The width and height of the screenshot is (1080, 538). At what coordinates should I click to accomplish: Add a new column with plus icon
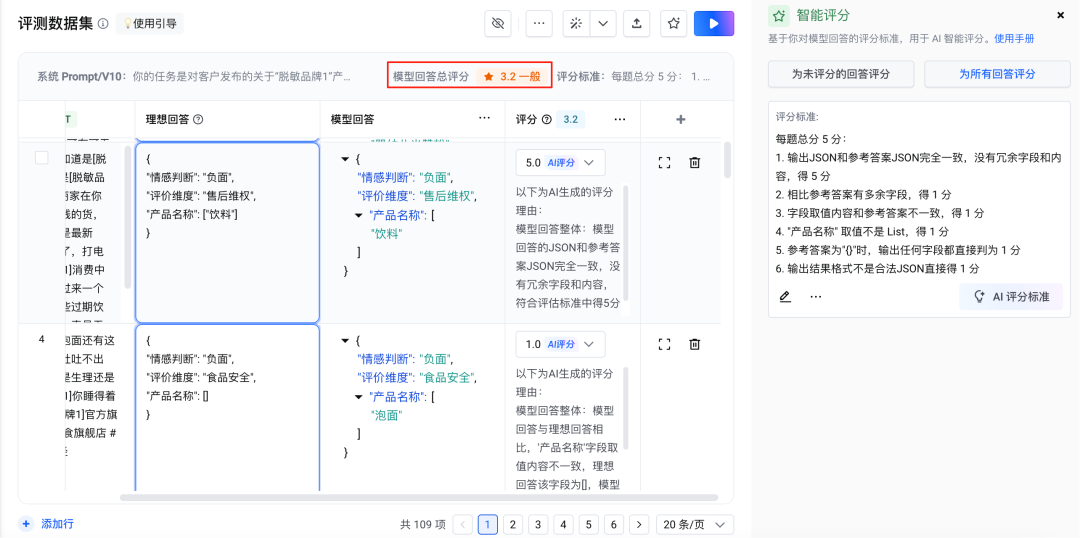pyautogui.click(x=681, y=119)
